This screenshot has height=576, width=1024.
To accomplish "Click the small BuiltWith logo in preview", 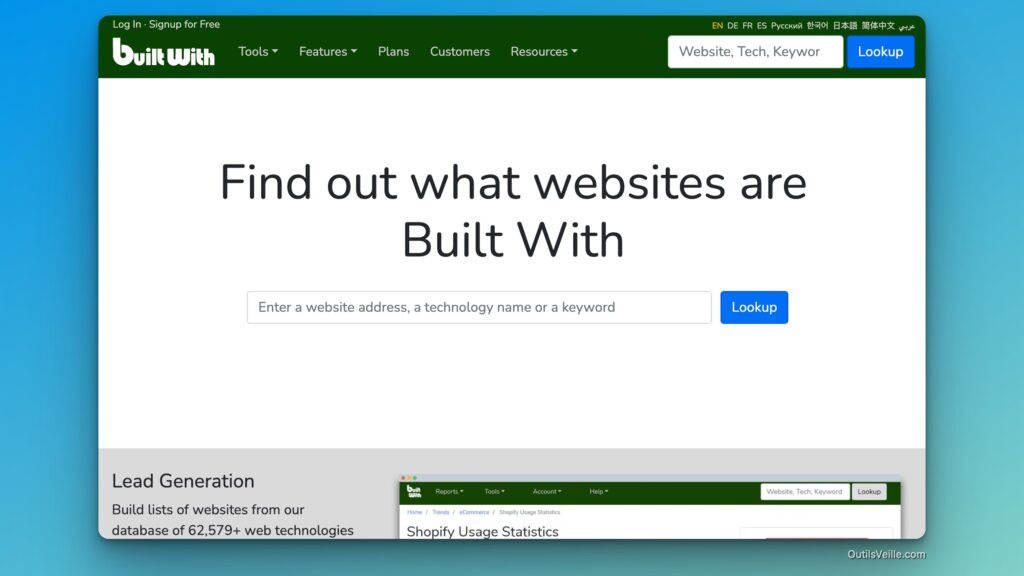I will [414, 491].
